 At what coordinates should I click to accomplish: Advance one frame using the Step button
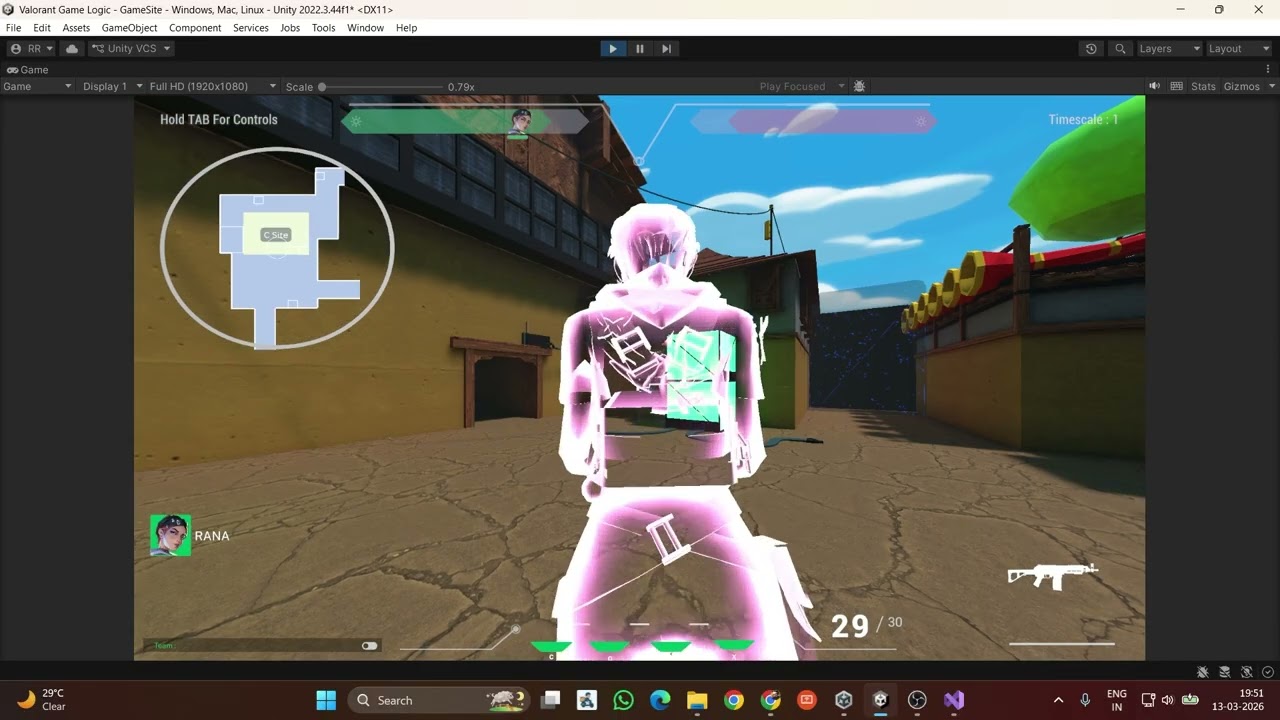(667, 48)
